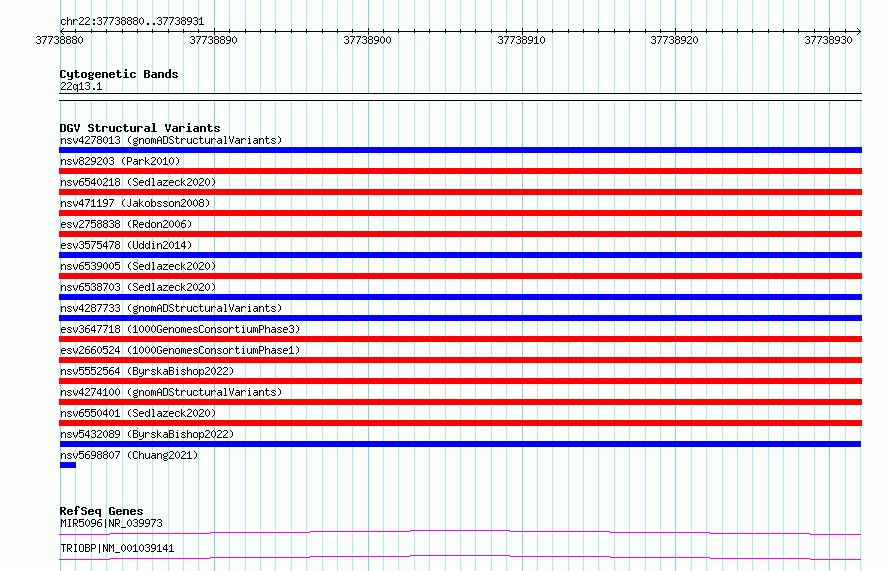Click ruler coordinate 37738910
890x571 pixels.
click(521, 40)
